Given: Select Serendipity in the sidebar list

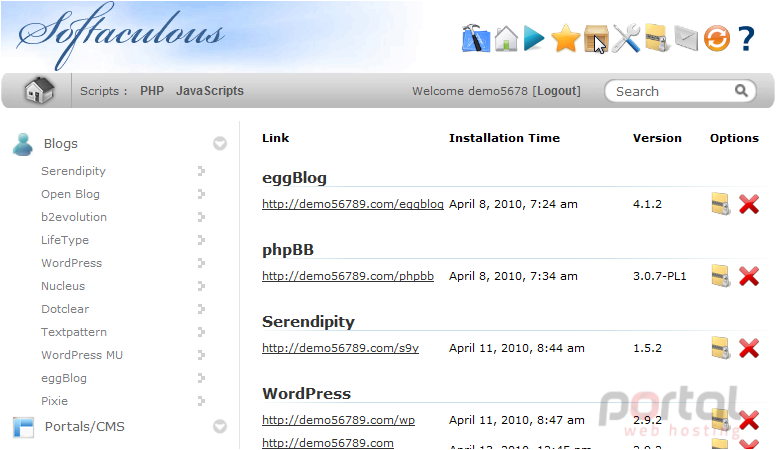Looking at the screenshot, I should pyautogui.click(x=73, y=171).
